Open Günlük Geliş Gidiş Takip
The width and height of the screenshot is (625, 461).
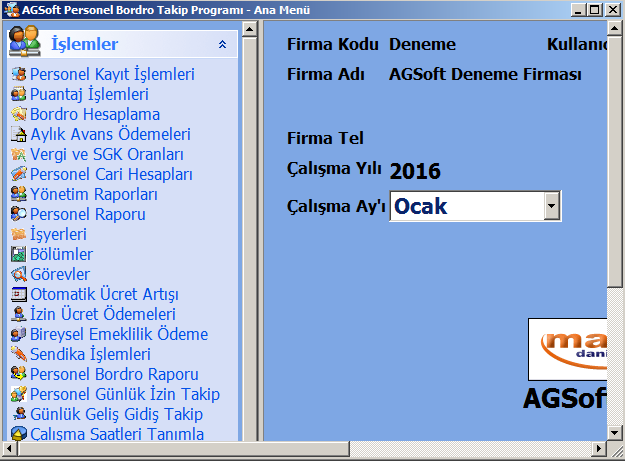click(x=116, y=414)
